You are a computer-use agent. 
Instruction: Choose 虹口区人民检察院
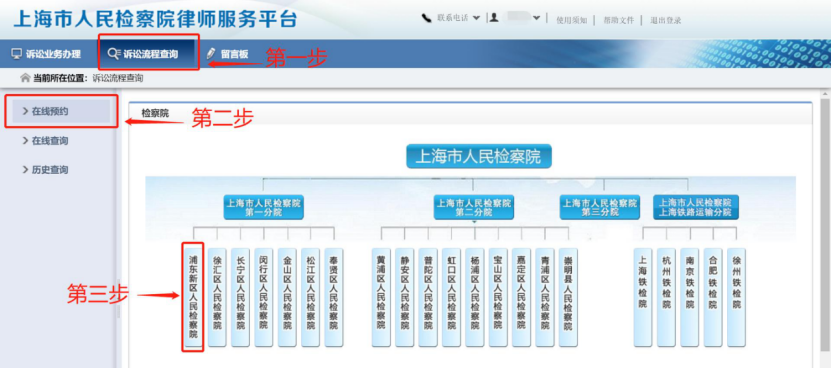point(451,297)
